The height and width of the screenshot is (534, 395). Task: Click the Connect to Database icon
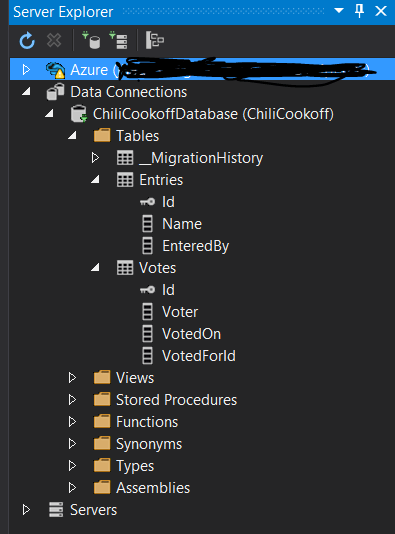91,40
